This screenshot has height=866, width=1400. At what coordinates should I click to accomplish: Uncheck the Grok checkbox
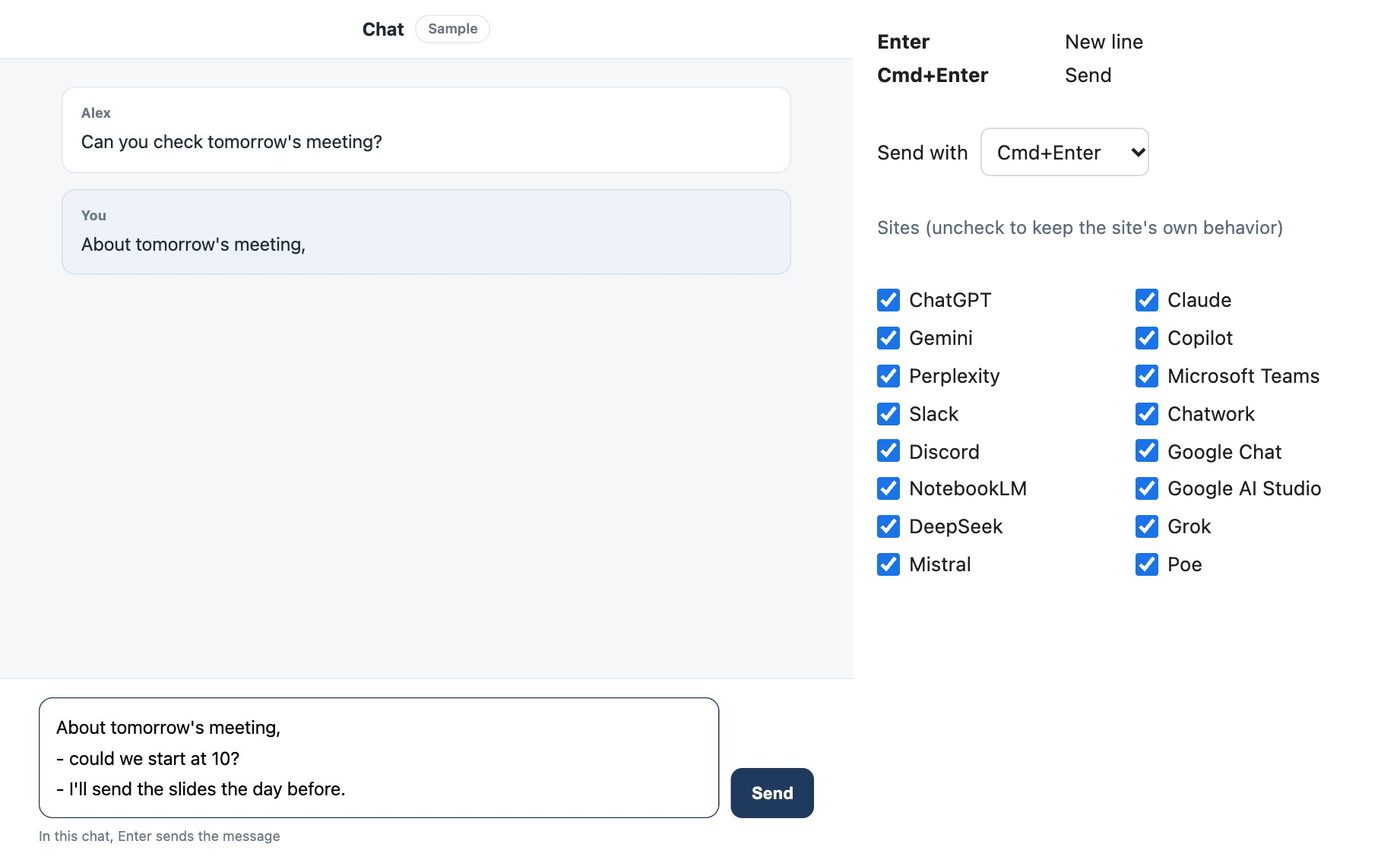[x=1147, y=527]
